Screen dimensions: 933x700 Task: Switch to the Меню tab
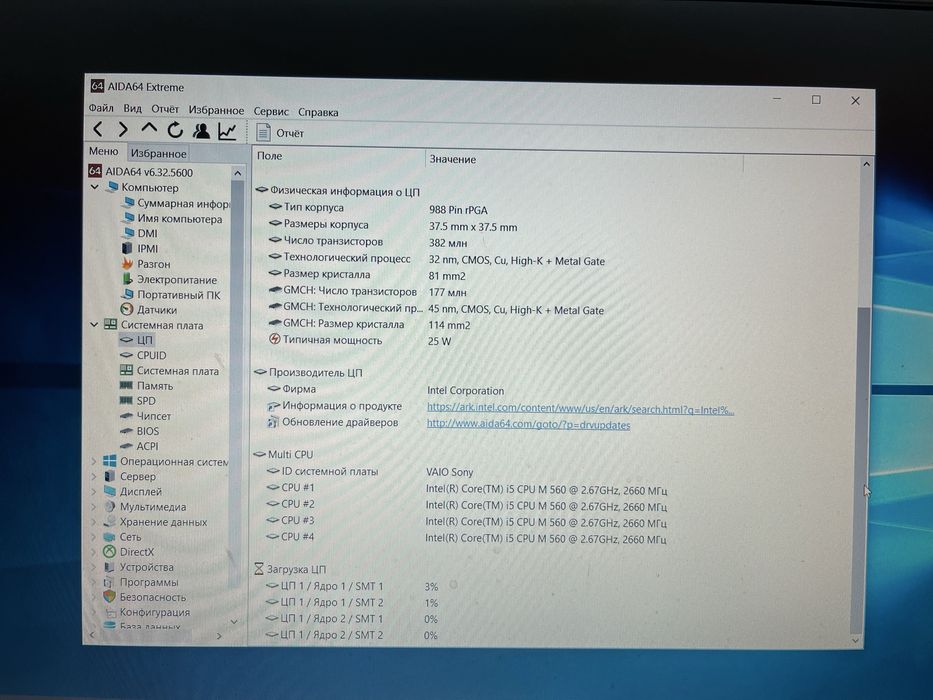(x=104, y=151)
